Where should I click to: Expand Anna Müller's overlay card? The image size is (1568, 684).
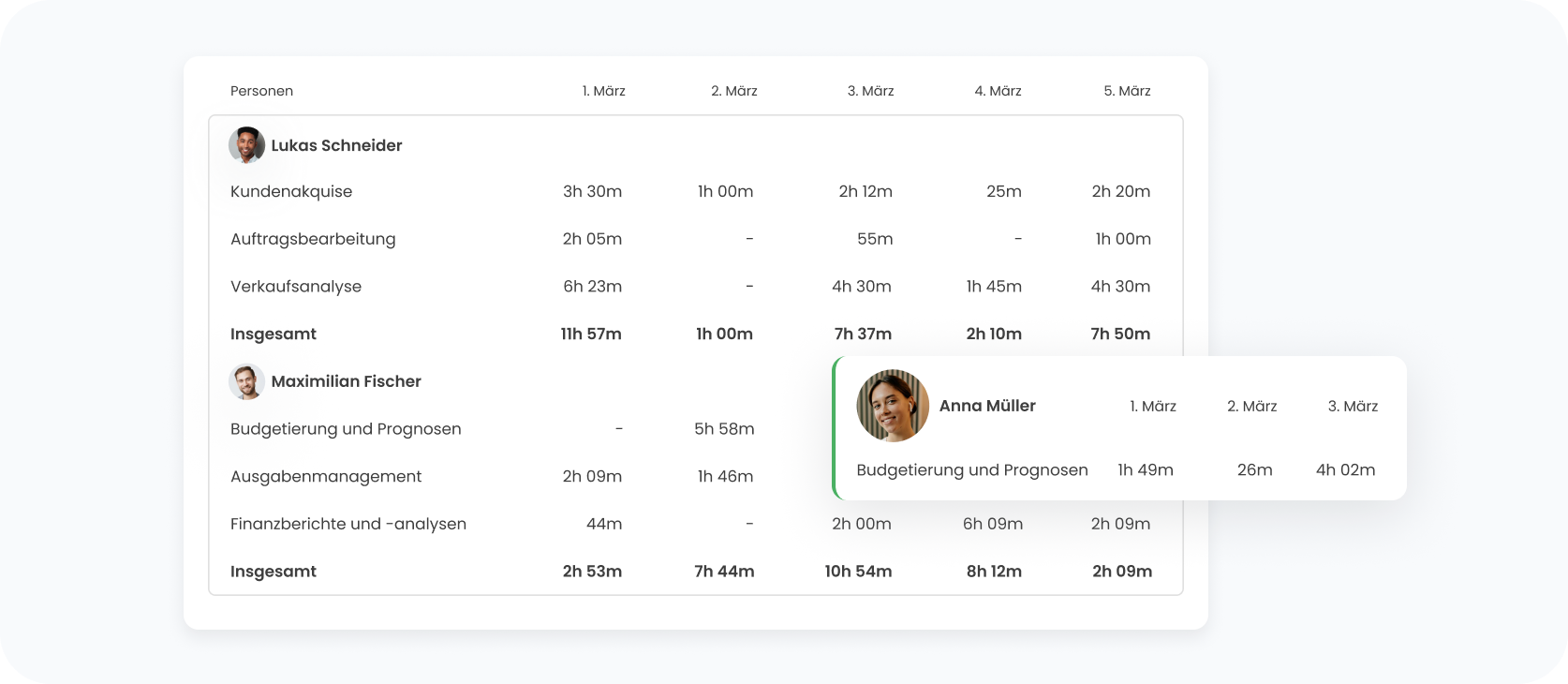point(987,406)
